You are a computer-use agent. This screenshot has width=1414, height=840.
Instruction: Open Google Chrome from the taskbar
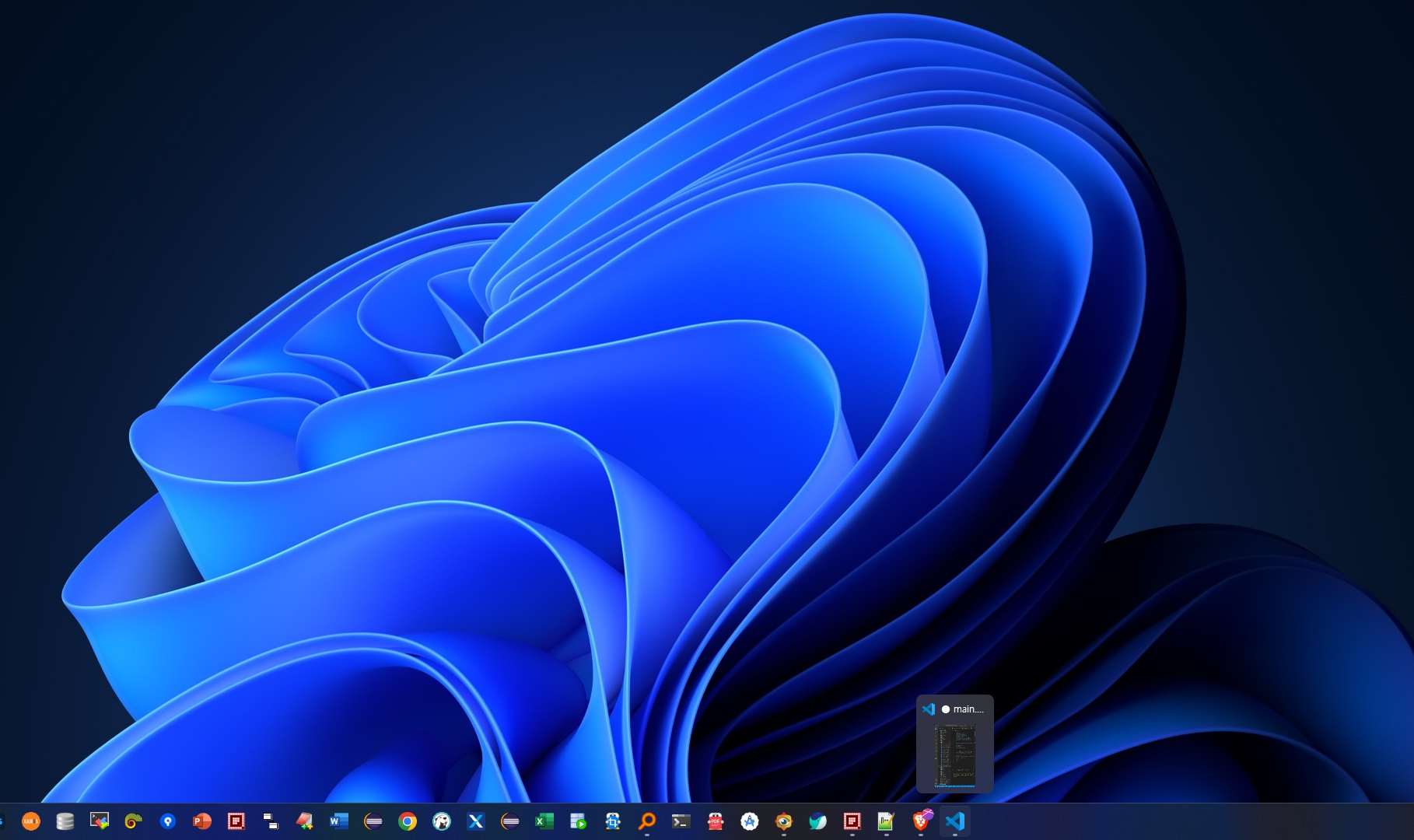tap(408, 821)
